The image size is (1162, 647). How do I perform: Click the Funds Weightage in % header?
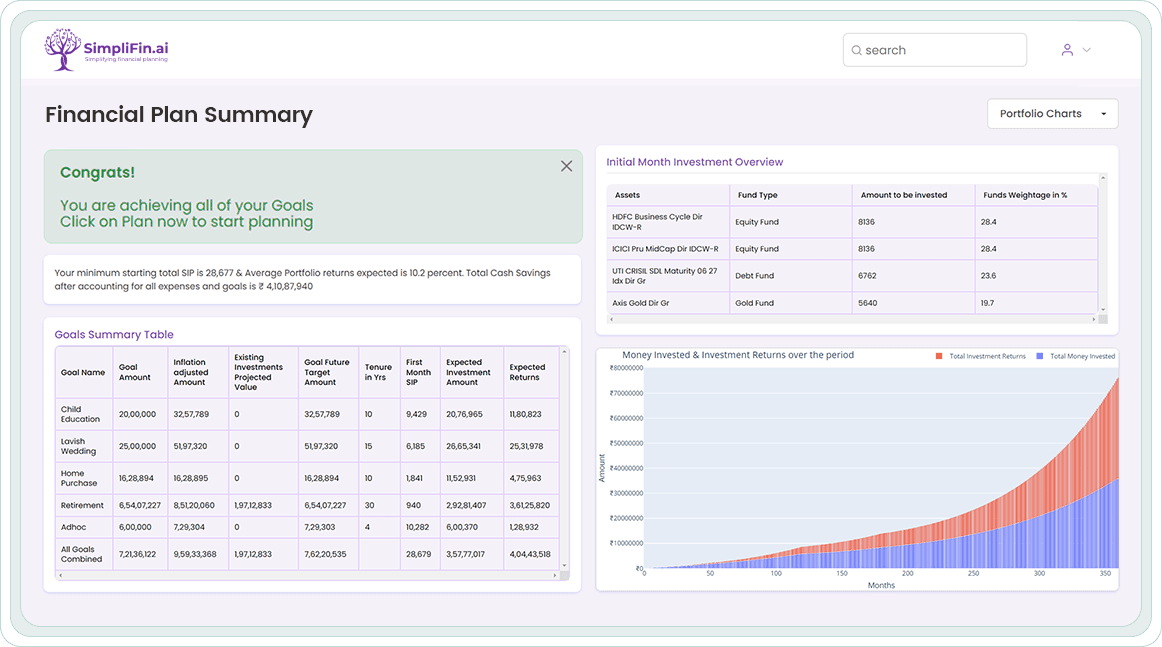tap(1036, 195)
